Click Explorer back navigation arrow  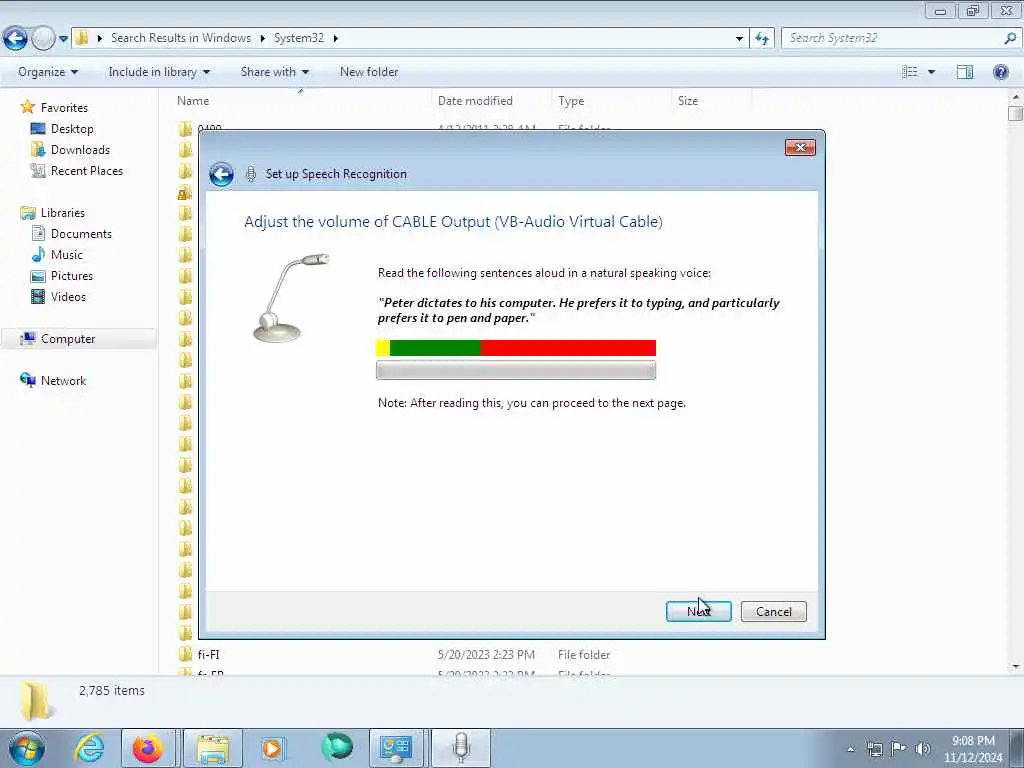coord(15,39)
